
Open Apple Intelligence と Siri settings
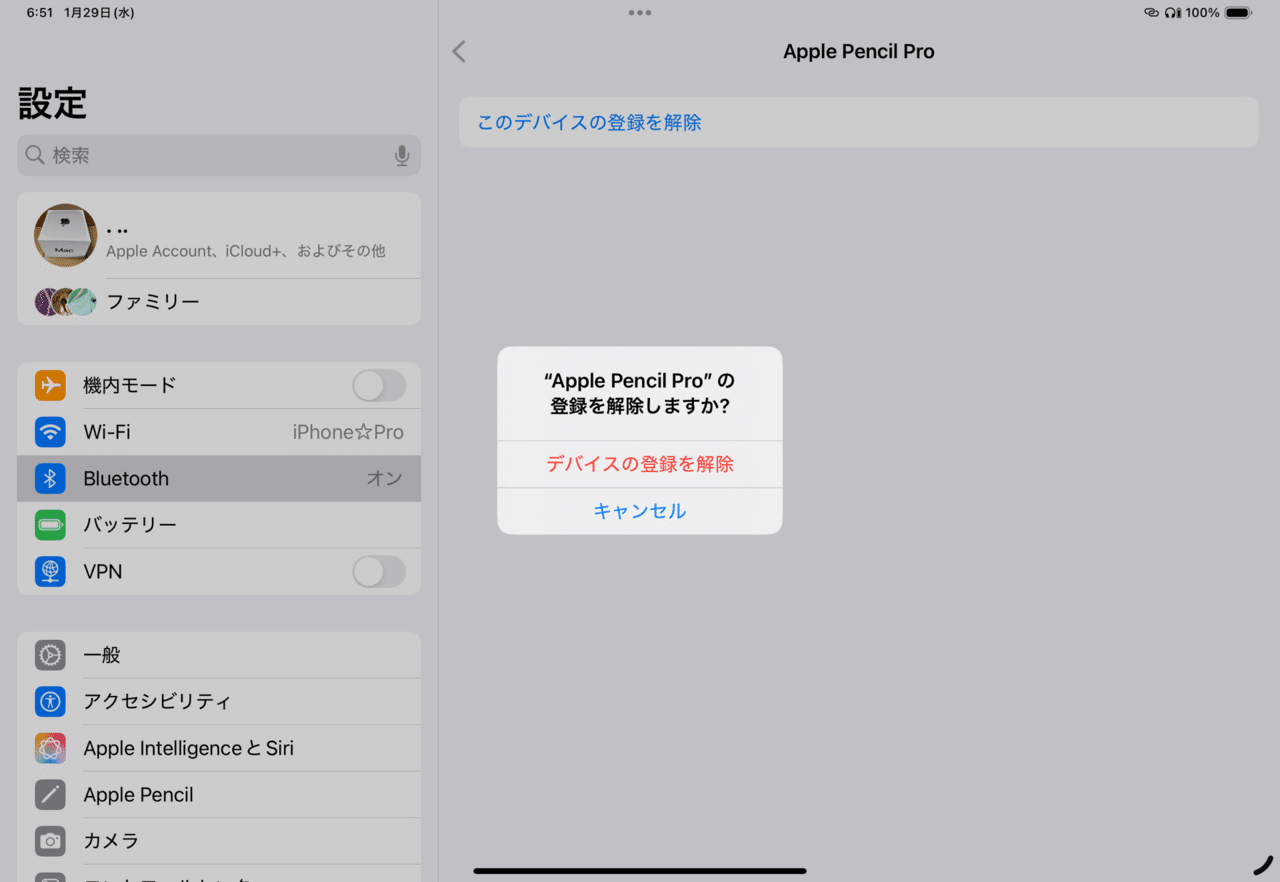coord(219,748)
